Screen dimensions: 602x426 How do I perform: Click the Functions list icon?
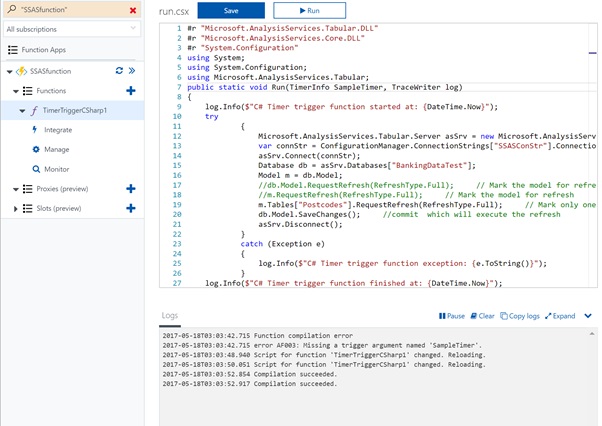click(27, 91)
